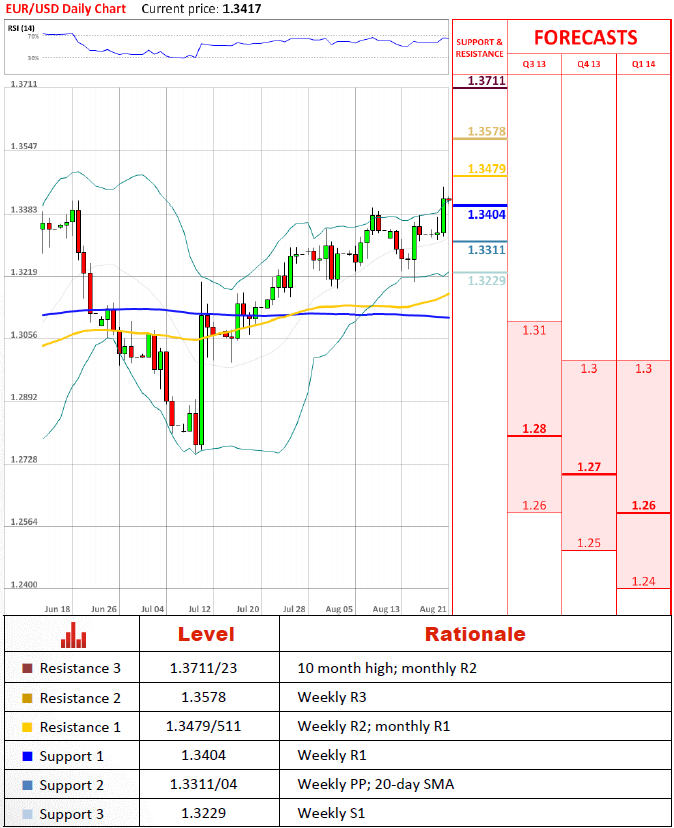Click the SUPPORT & RESISTANCE header
This screenshot has width=674, height=828.
(x=480, y=48)
